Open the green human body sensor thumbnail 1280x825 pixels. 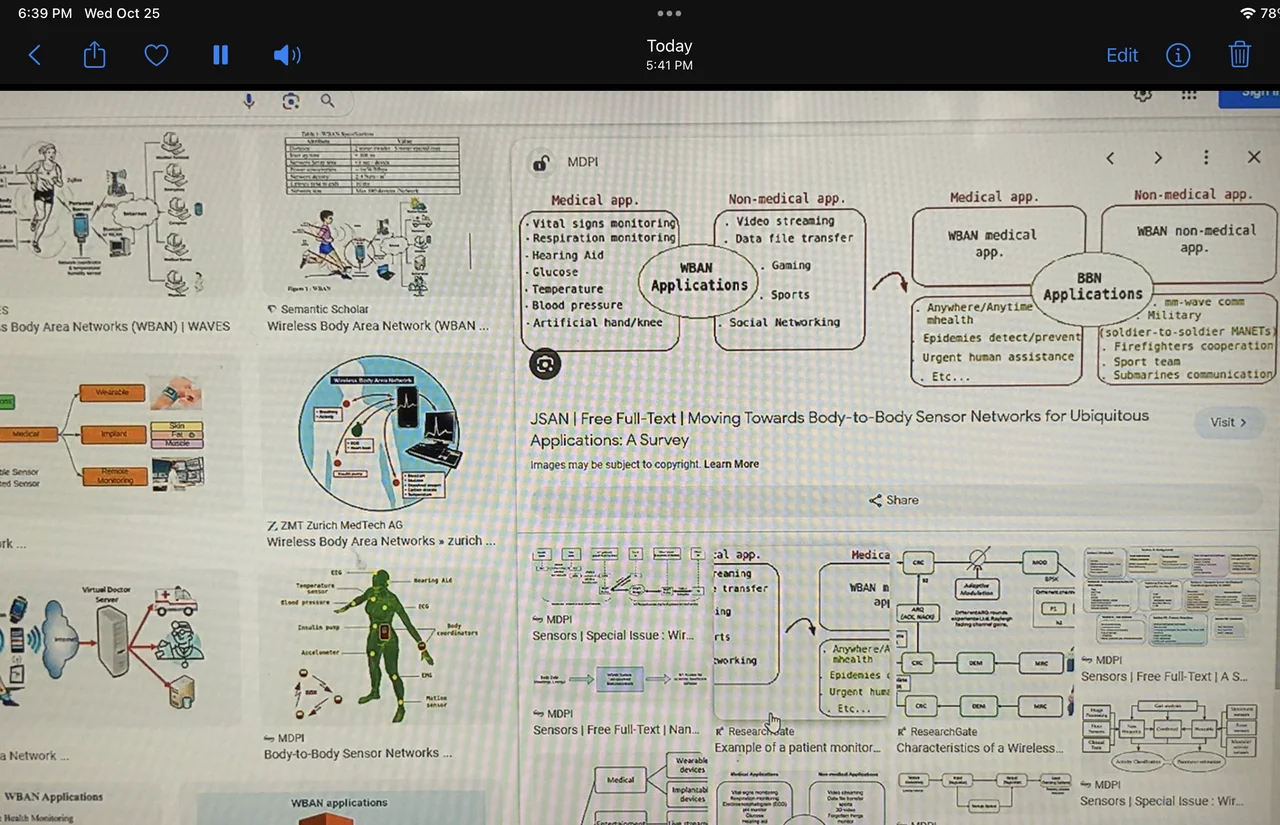380,646
